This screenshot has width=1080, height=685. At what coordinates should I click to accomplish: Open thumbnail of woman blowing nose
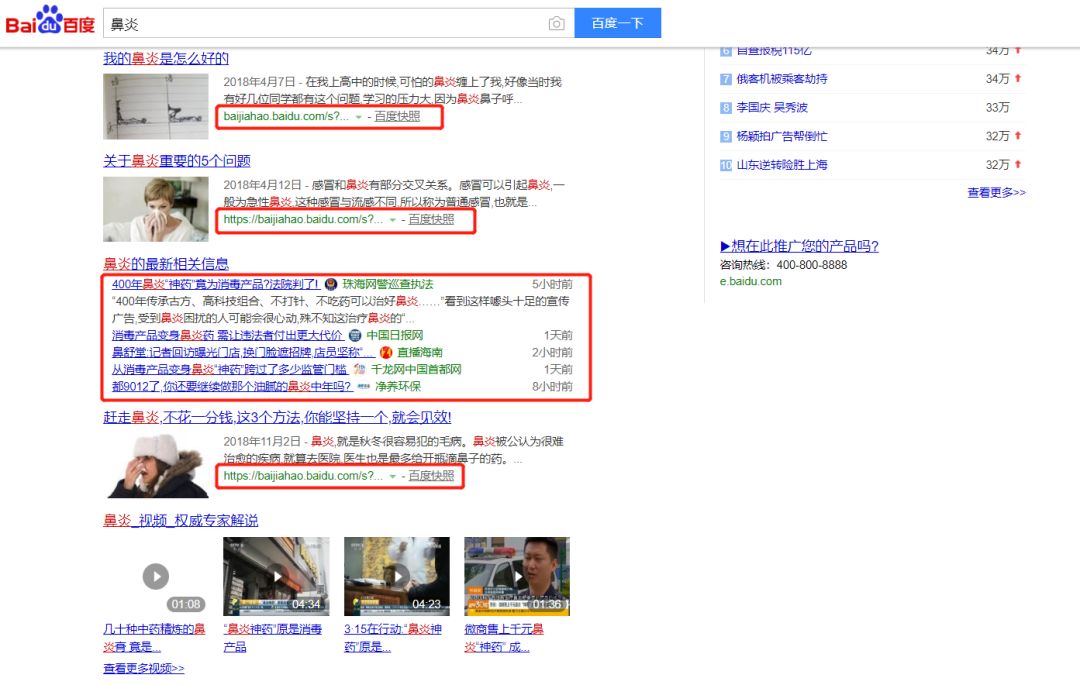point(156,209)
